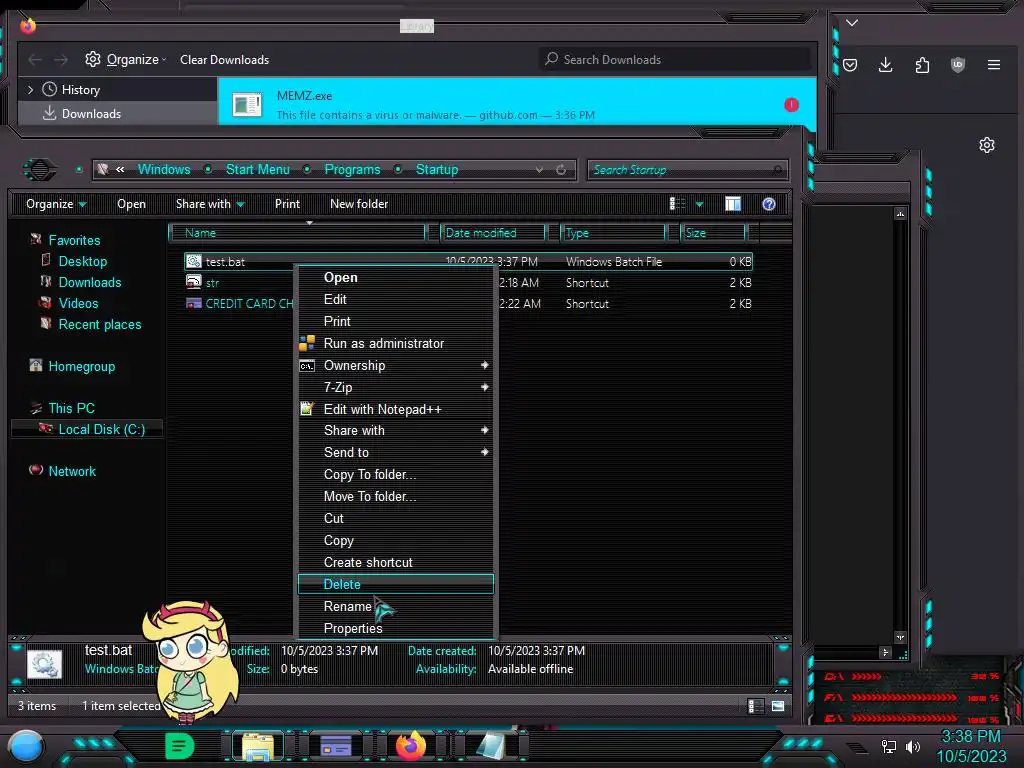
Task: Select Desktop in Favorites
Action: tap(82, 261)
